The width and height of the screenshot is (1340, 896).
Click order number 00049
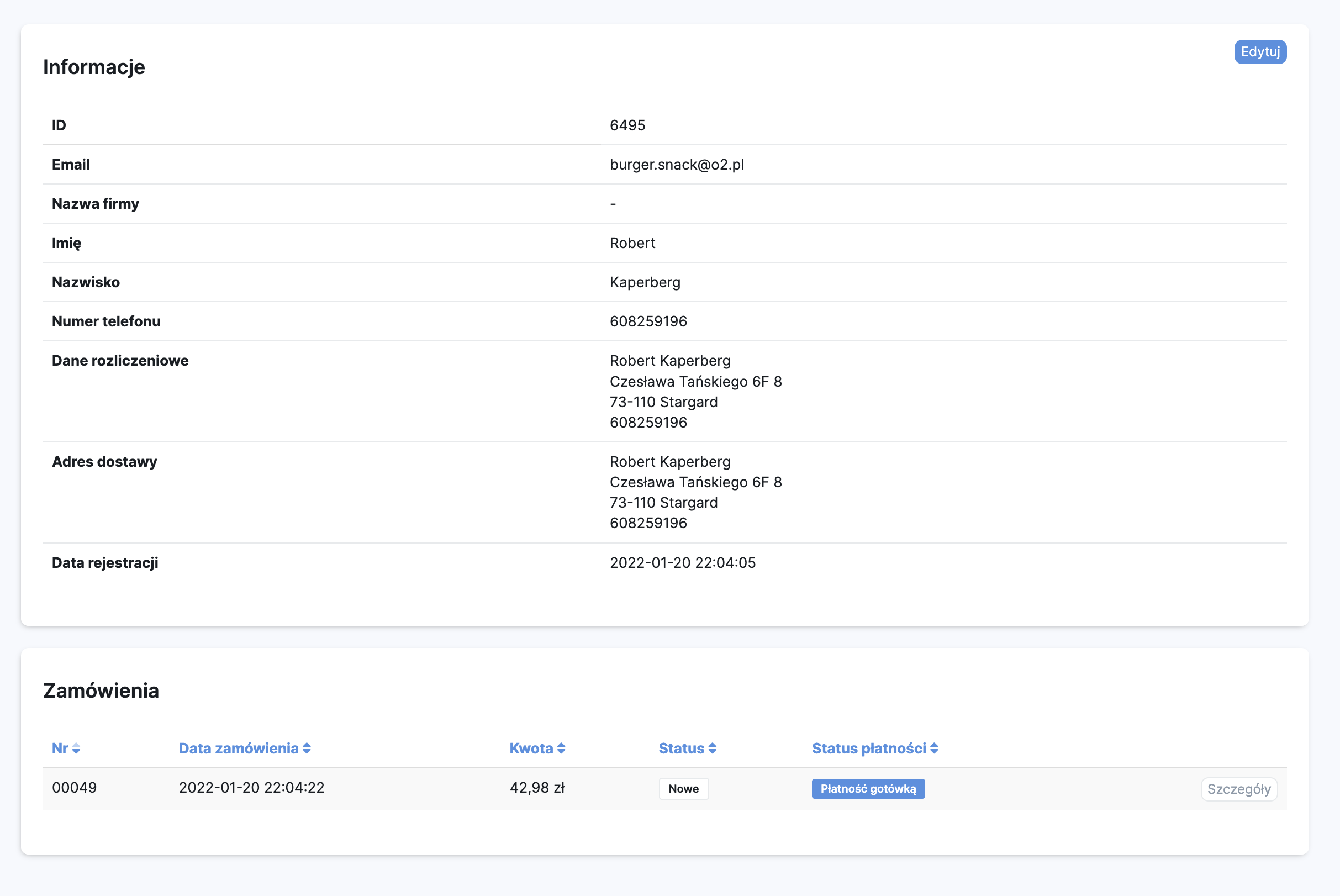74,788
